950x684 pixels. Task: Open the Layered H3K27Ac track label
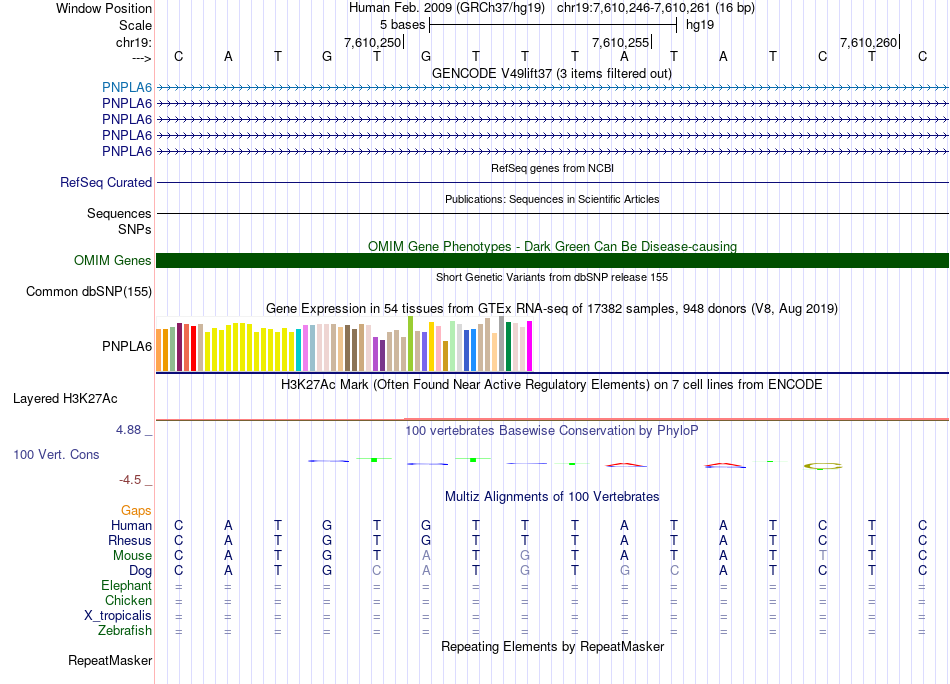pyautogui.click(x=65, y=399)
